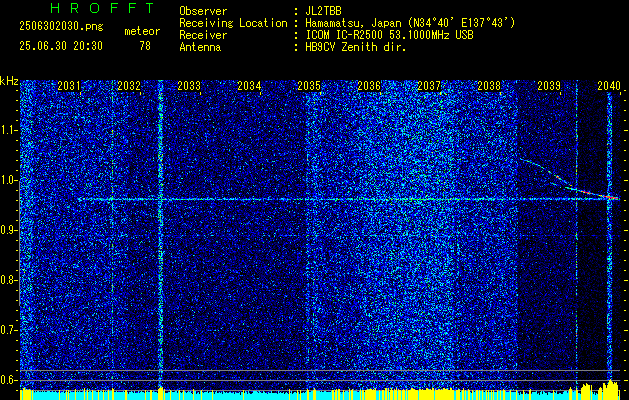Click the meteor label
The image size is (629, 400).
click(x=142, y=31)
